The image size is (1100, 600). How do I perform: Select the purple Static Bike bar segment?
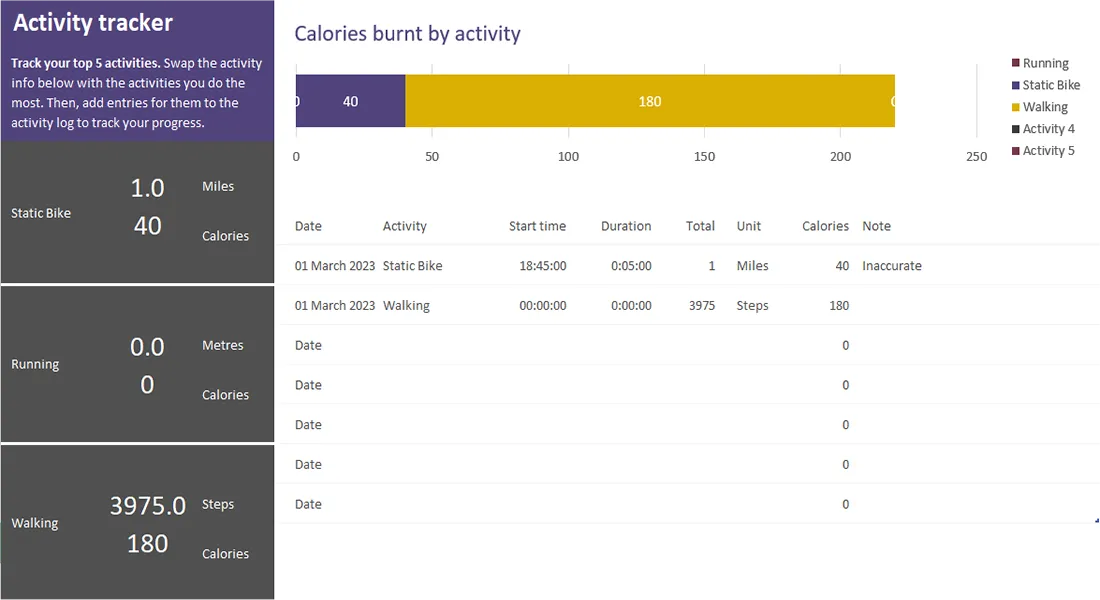350,101
